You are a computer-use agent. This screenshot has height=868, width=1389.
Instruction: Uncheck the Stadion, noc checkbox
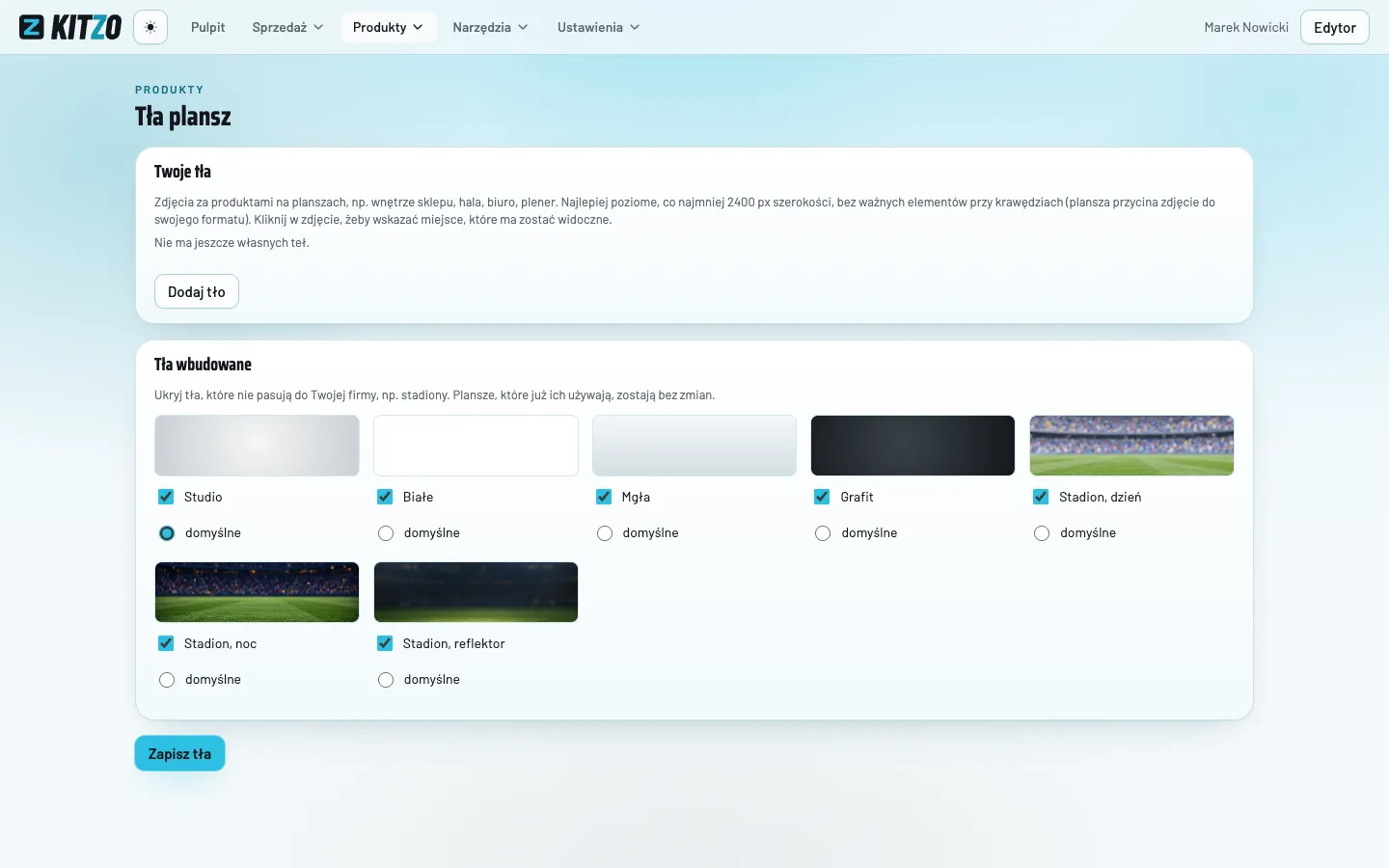tap(166, 643)
